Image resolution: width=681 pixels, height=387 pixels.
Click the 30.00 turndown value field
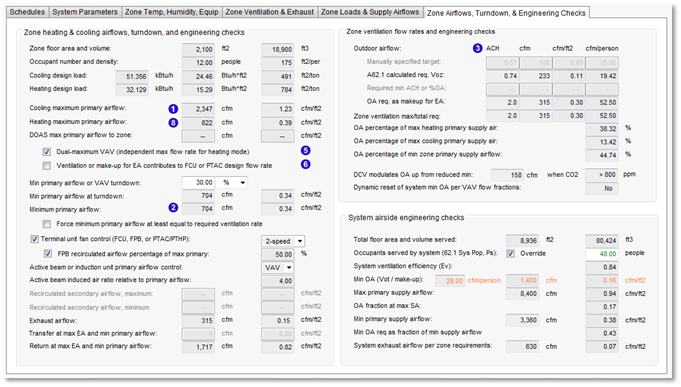point(198,183)
